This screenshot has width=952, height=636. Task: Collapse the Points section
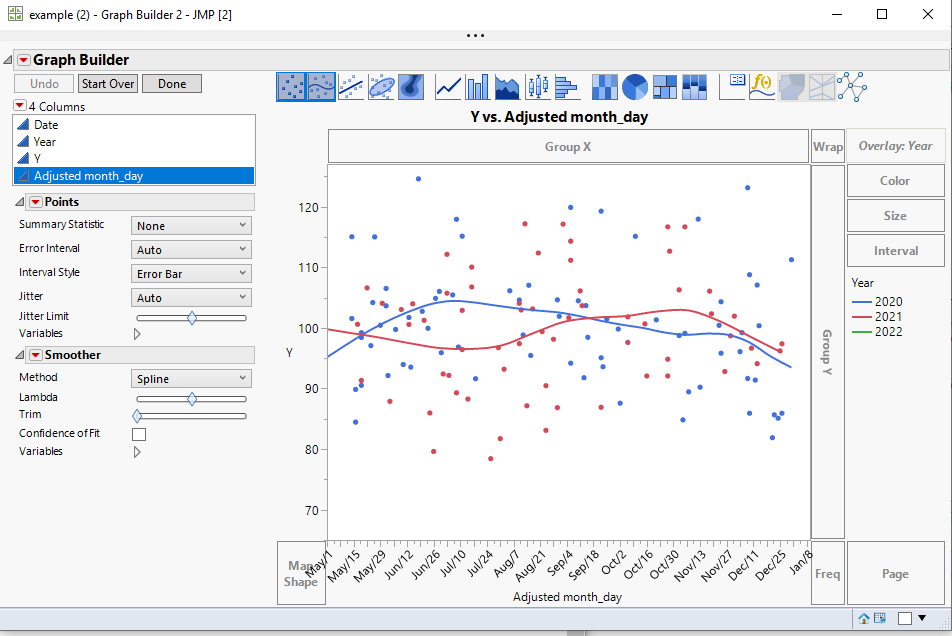click(19, 201)
